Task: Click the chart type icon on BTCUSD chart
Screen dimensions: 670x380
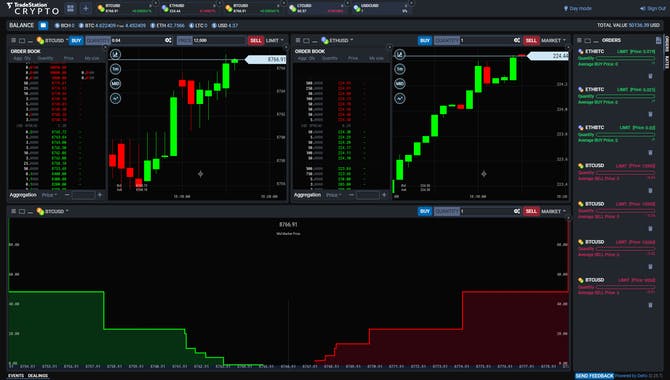Action: coord(115,54)
